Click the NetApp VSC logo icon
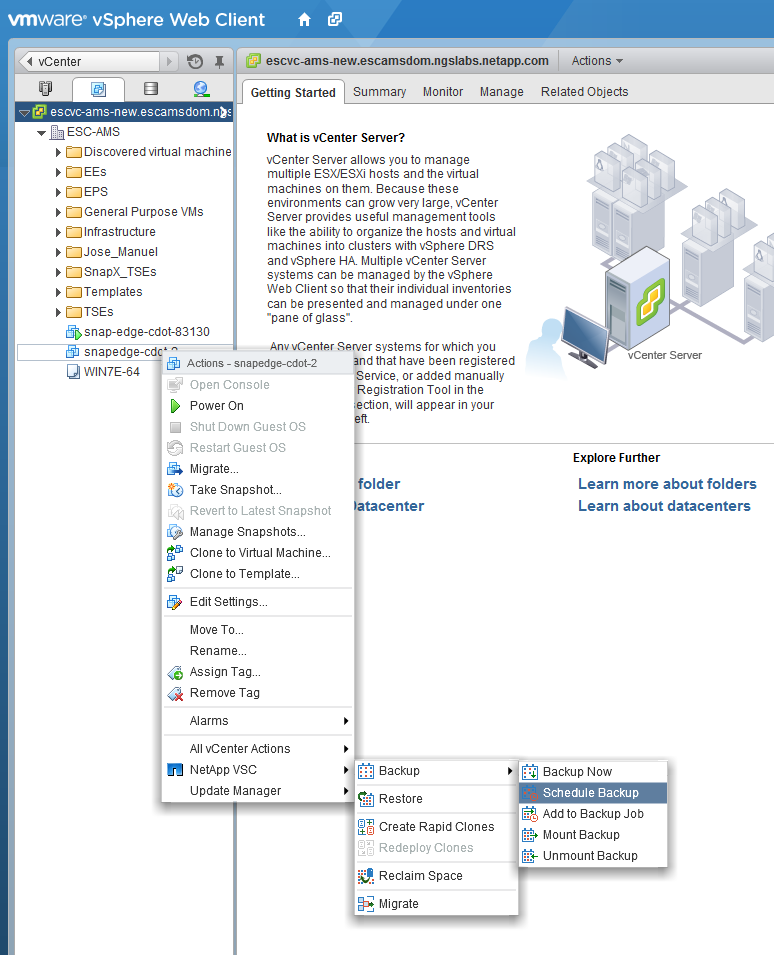The height and width of the screenshot is (955, 774). click(175, 770)
